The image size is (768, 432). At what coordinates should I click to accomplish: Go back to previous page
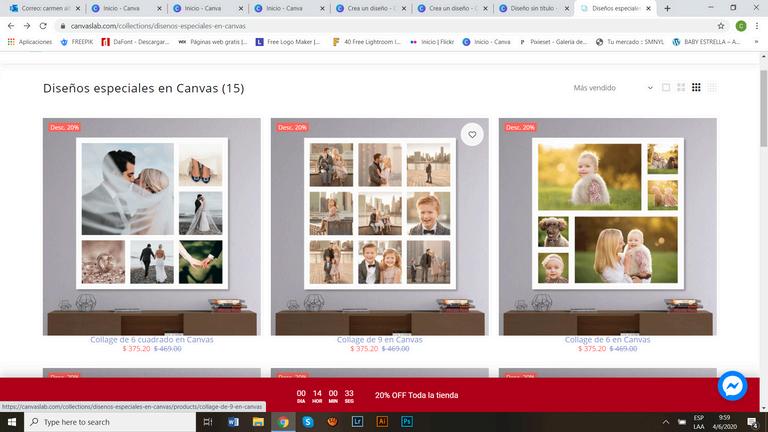coord(11,26)
